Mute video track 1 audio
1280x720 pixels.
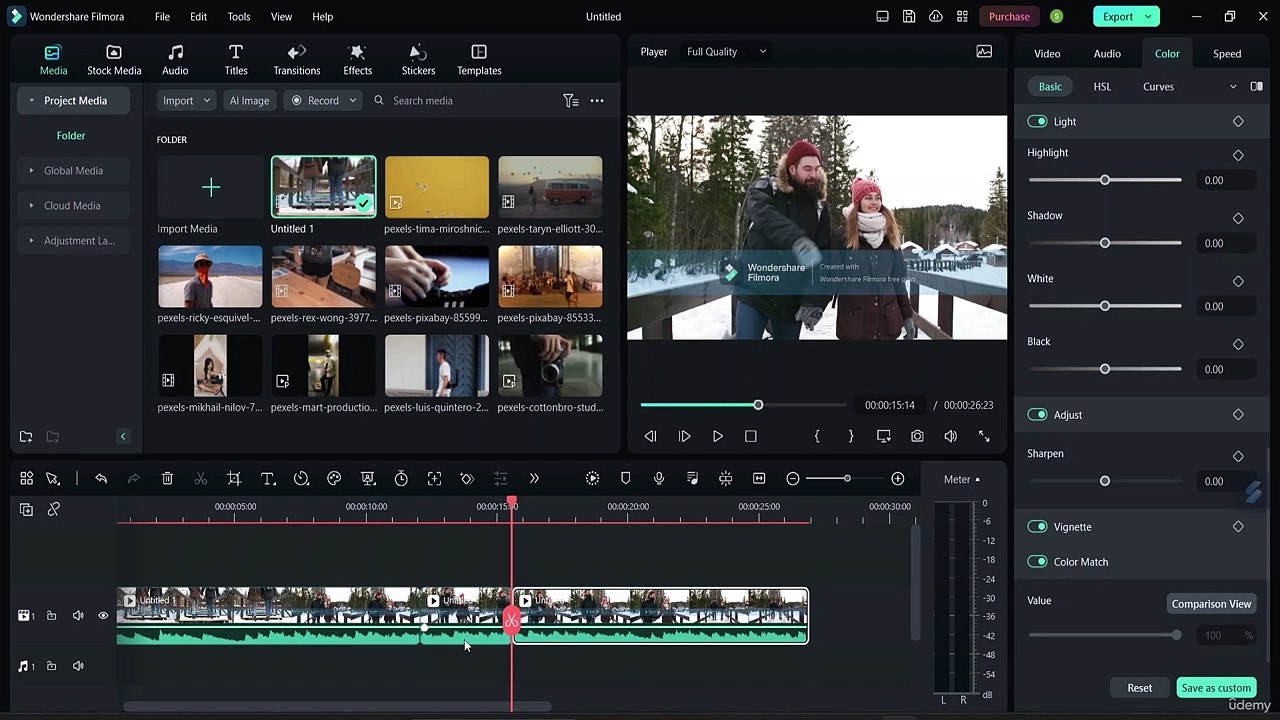coord(78,616)
